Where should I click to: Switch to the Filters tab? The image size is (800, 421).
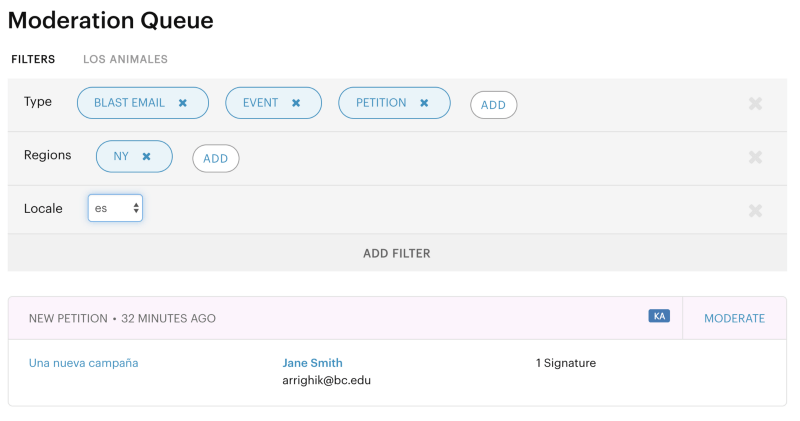tap(33, 59)
